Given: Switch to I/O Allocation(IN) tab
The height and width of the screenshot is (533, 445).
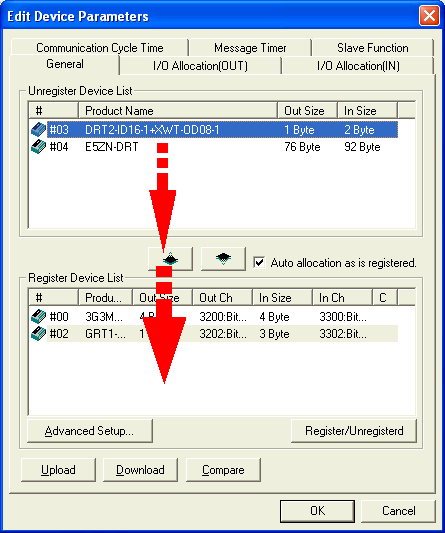Looking at the screenshot, I should pos(358,66).
